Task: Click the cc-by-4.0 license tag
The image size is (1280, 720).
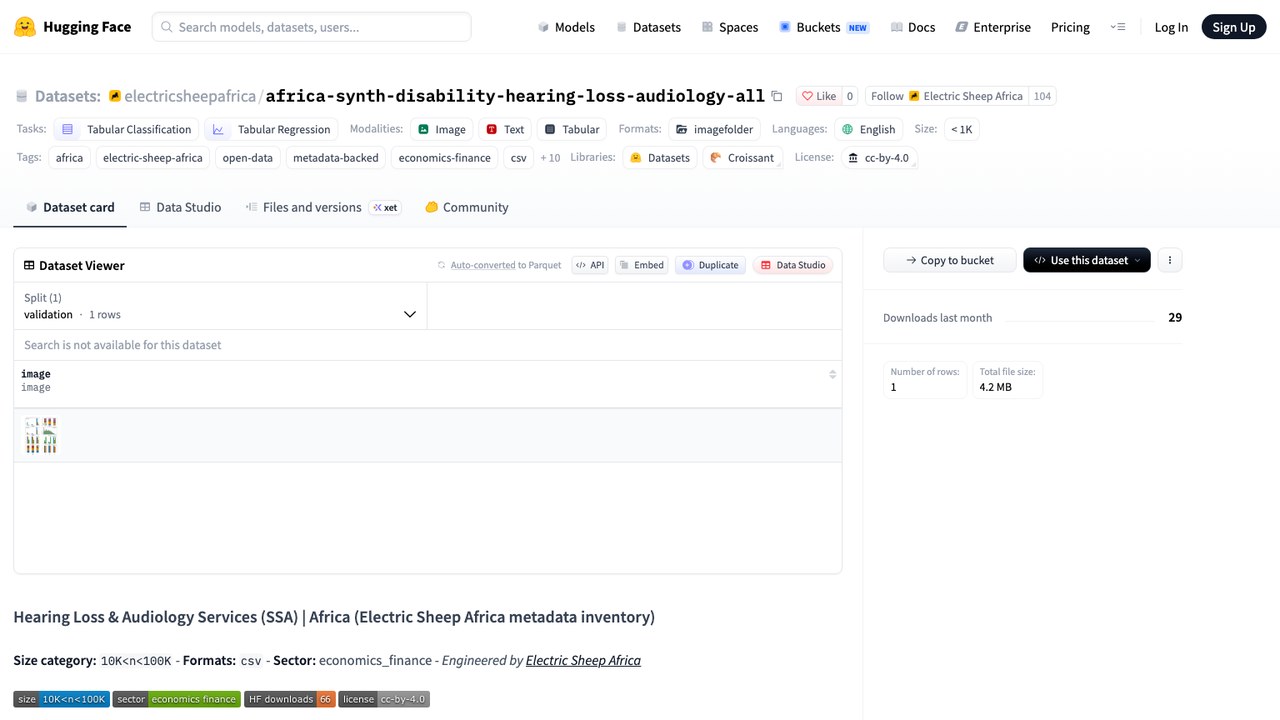Action: (878, 158)
